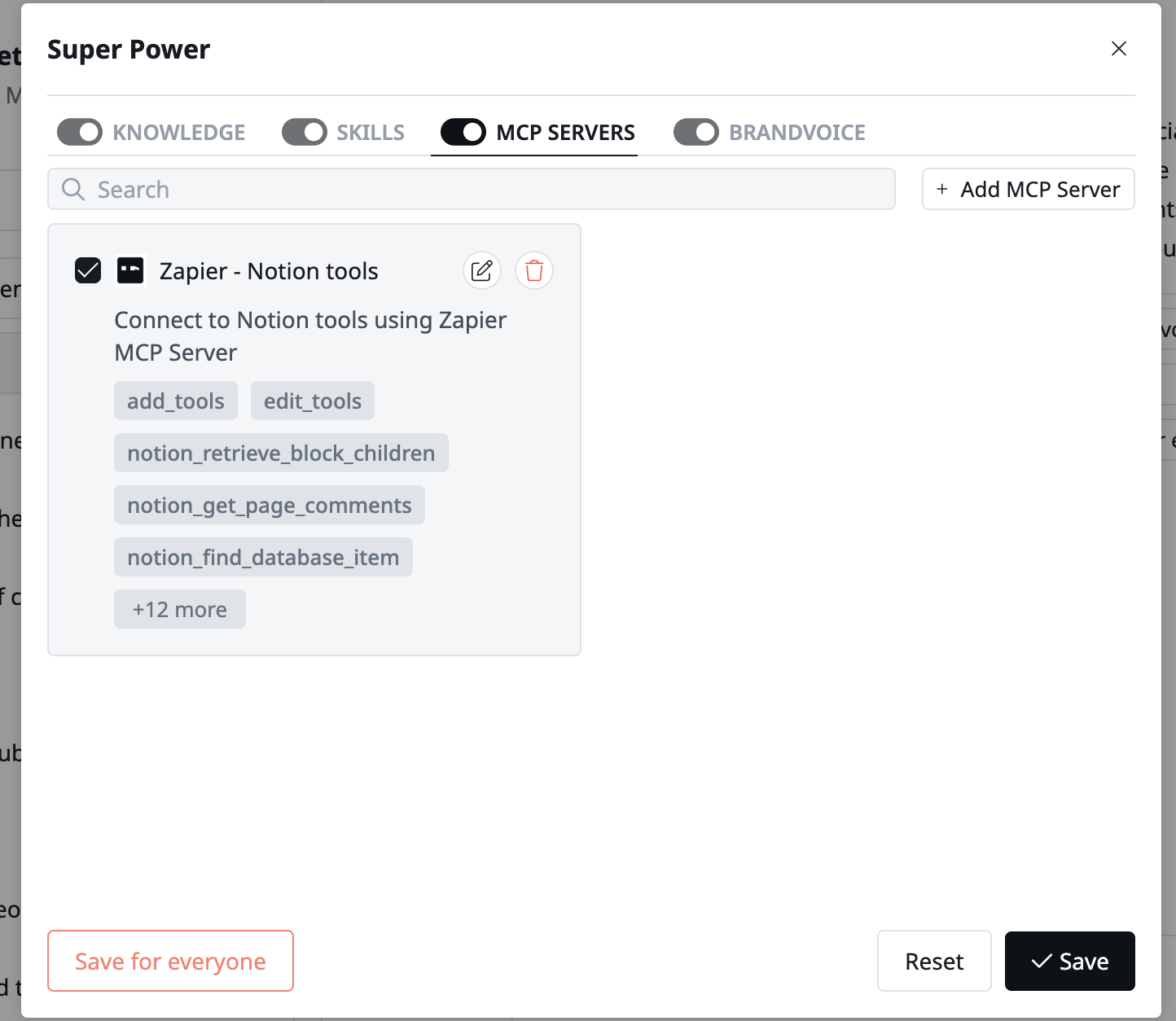
Task: Click Save for everyone
Action: 170,961
